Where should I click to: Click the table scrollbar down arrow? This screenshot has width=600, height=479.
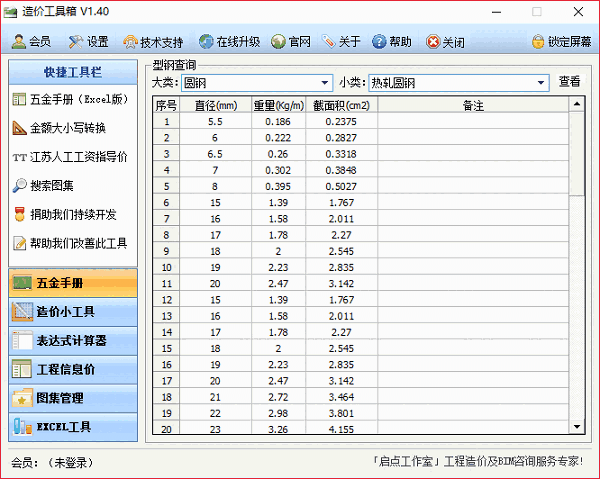click(577, 426)
